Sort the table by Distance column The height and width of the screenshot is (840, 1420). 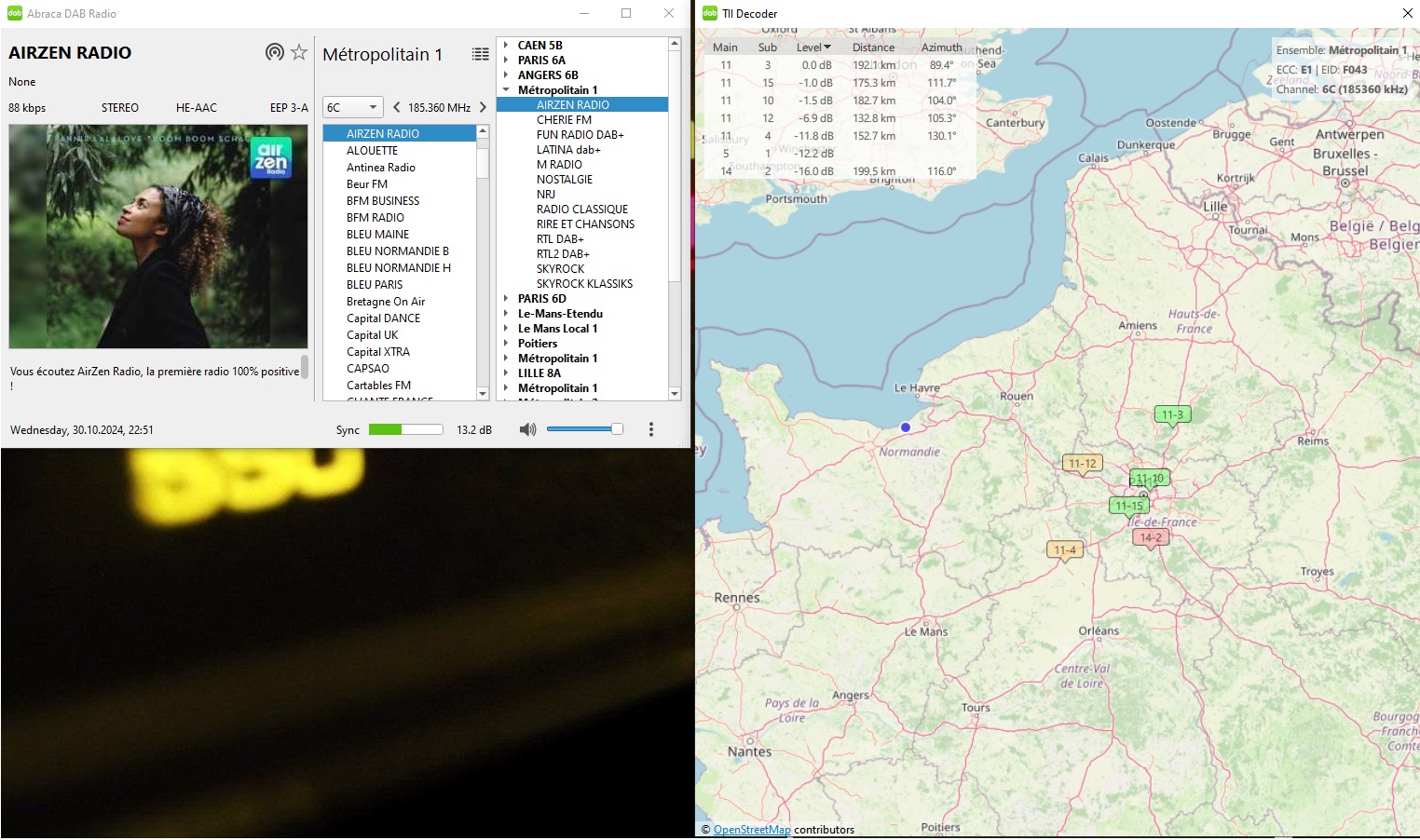click(x=873, y=47)
